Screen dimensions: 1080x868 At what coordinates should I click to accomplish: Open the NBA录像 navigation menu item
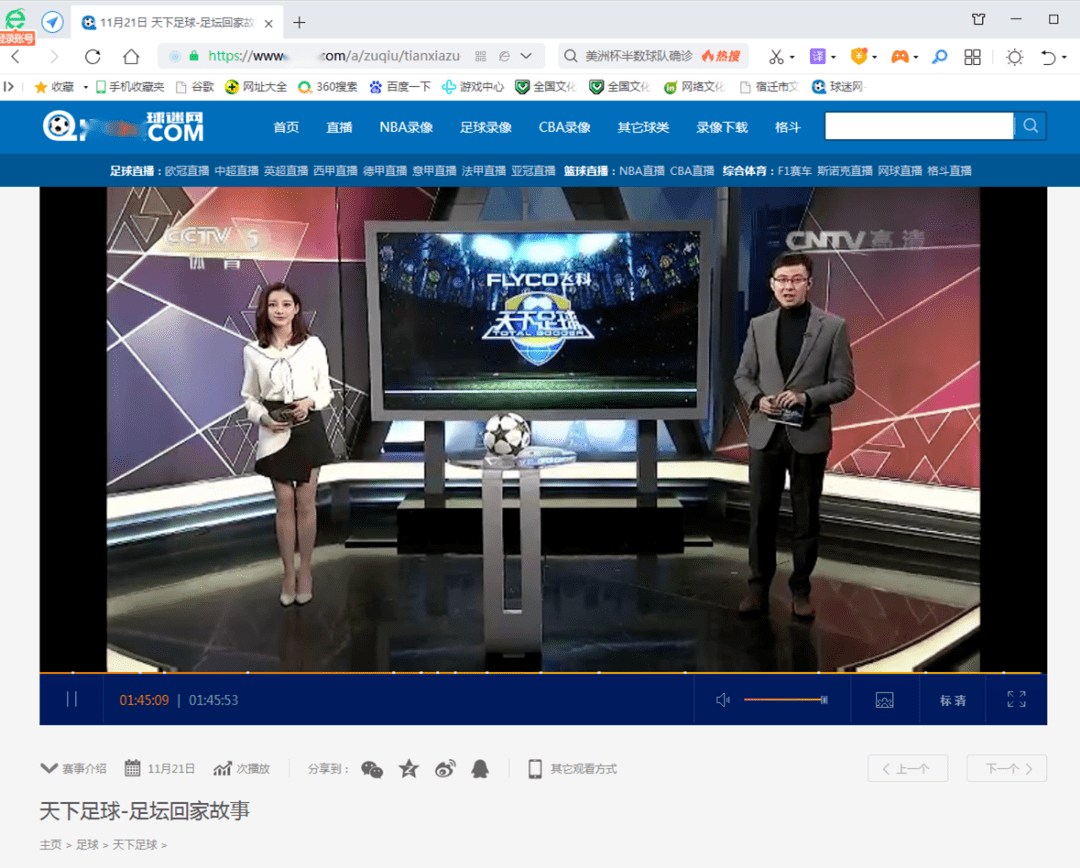(406, 127)
